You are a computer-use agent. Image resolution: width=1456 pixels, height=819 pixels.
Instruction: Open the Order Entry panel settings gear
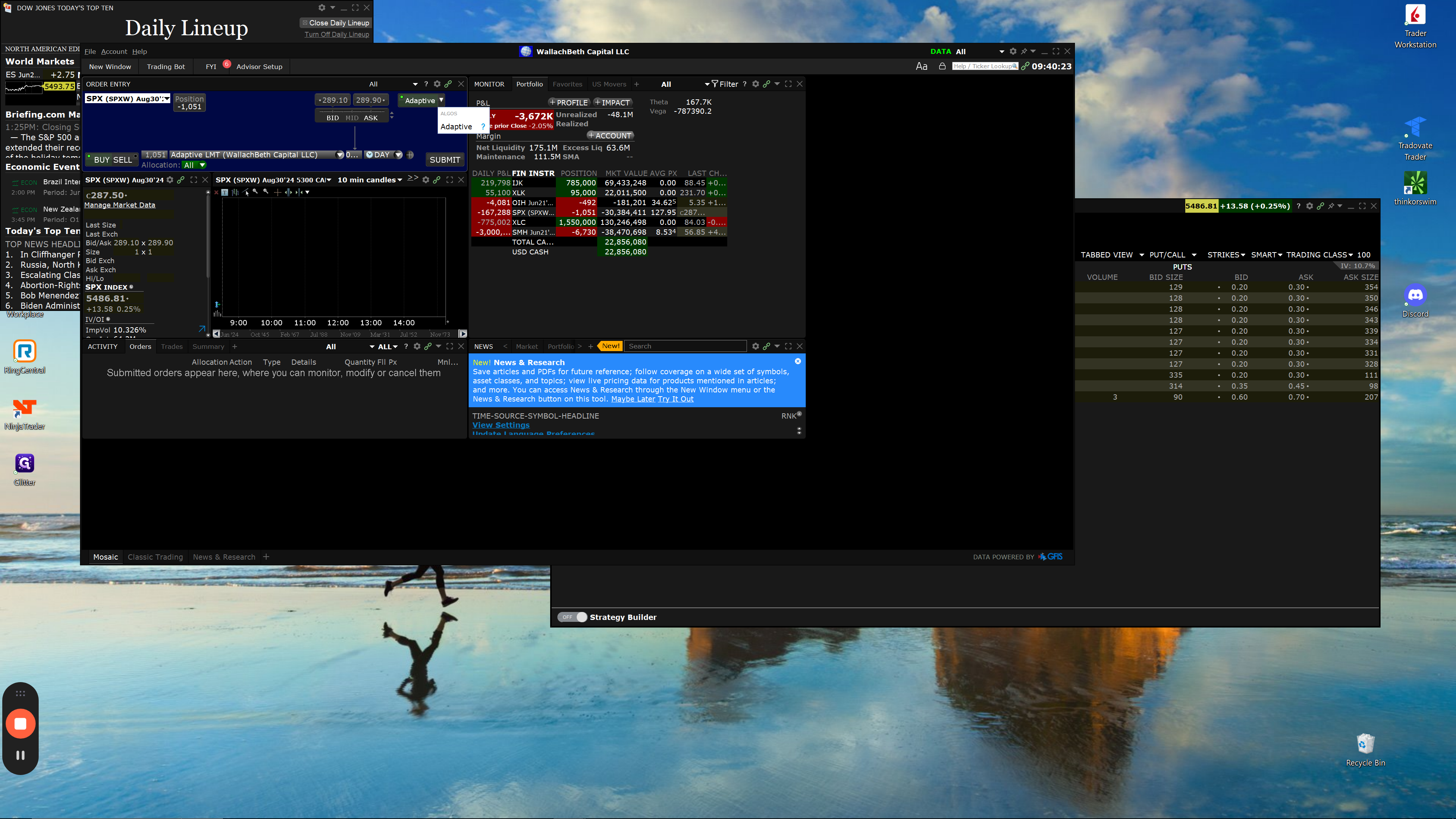[437, 84]
